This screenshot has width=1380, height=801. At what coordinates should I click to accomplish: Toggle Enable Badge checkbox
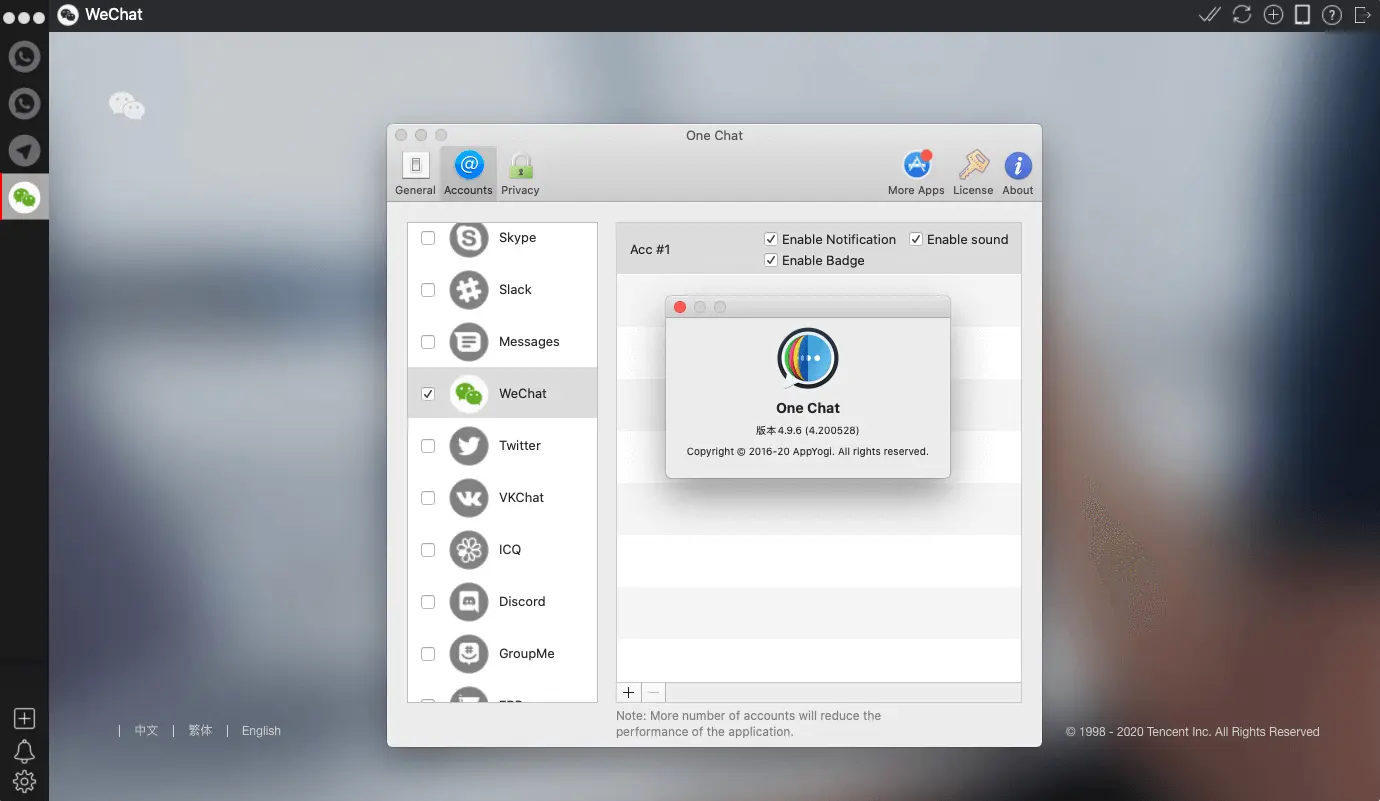pyautogui.click(x=771, y=260)
